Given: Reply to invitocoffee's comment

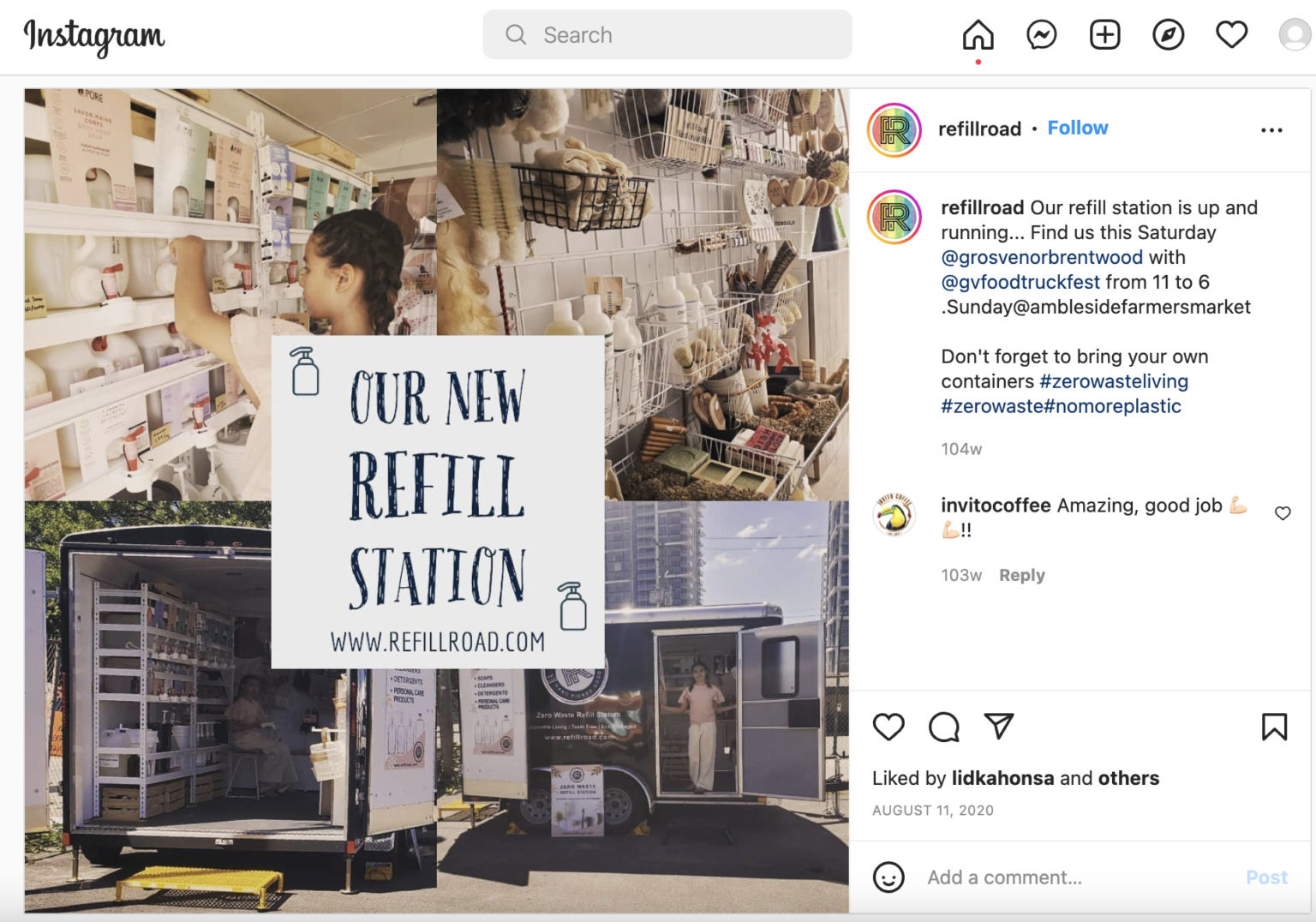Looking at the screenshot, I should [x=1021, y=575].
